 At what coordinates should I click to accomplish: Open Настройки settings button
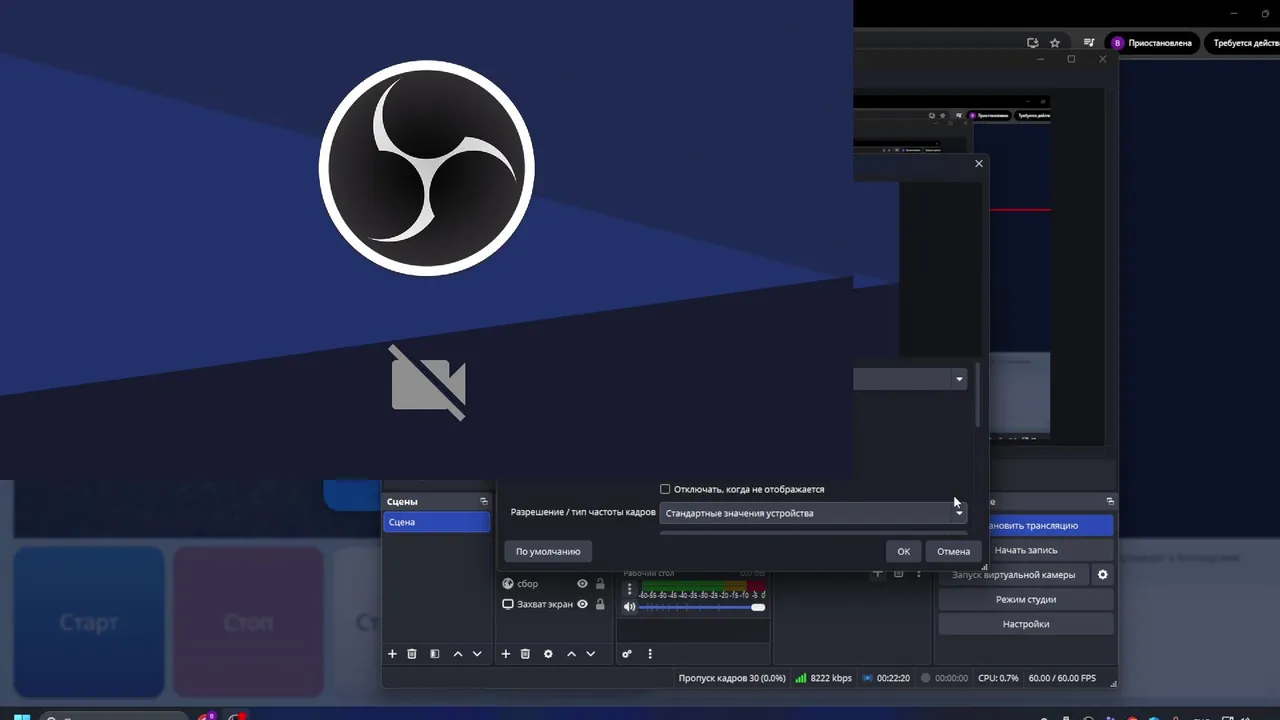(1026, 624)
